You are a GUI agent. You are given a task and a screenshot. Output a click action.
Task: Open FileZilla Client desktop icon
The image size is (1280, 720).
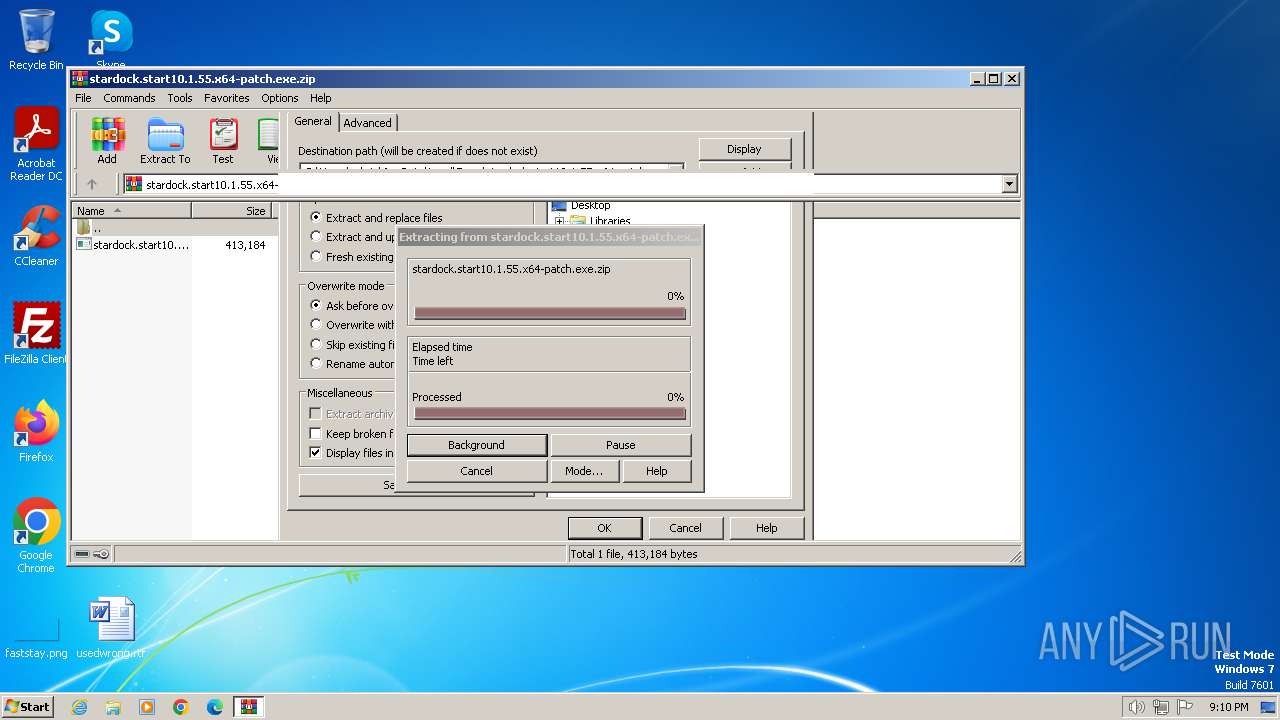[x=36, y=334]
